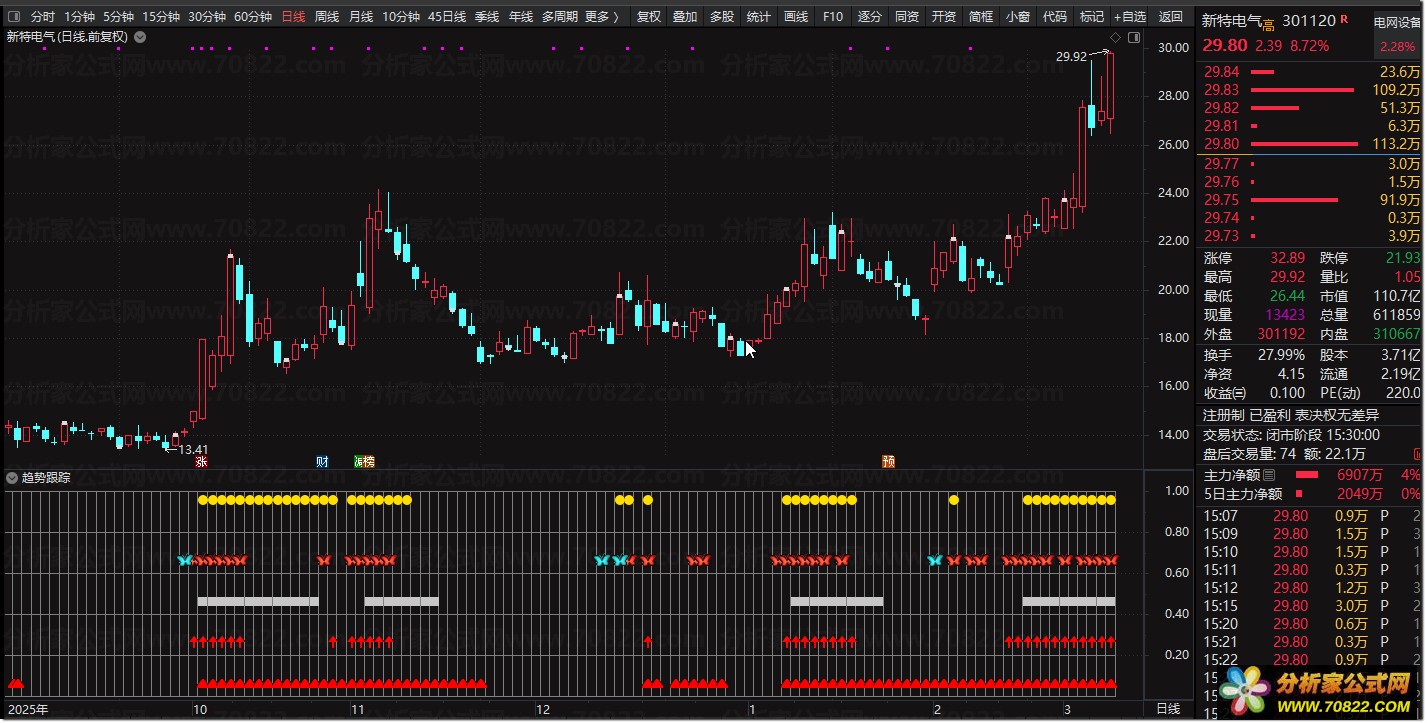Open the 多股 multi-stock view
This screenshot has height=723, width=1427.
[722, 17]
